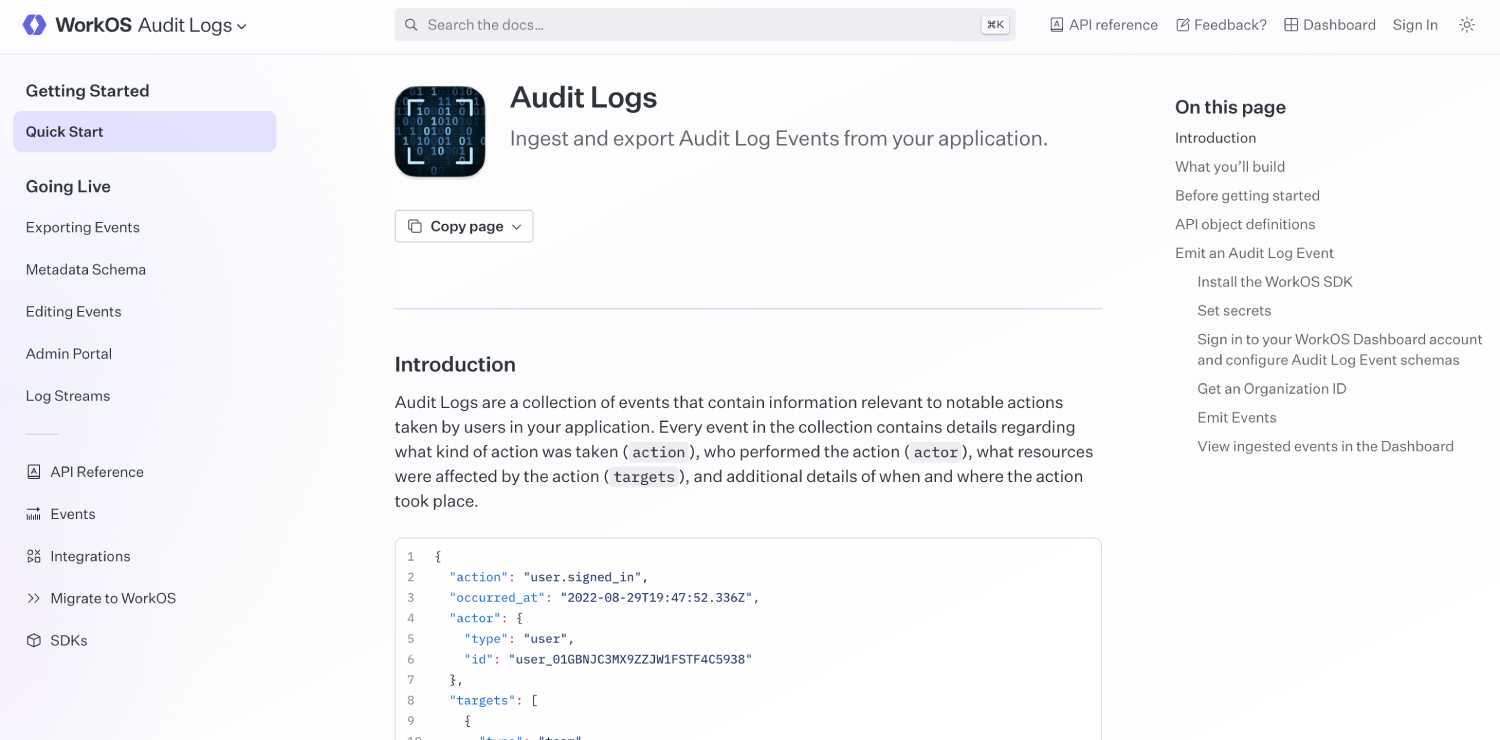Open Integrations in the sidebar
Viewport: 1500px width, 740px height.
[91, 556]
